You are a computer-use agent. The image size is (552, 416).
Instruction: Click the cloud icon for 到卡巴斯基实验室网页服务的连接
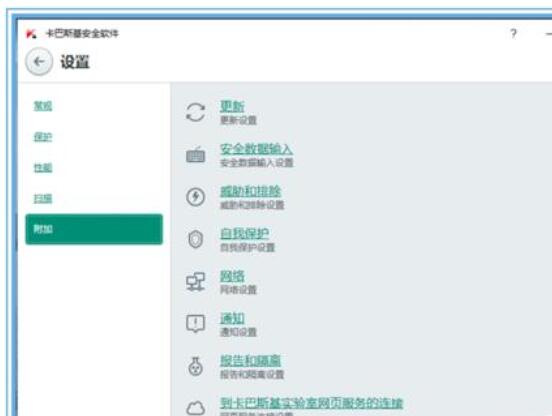(195, 408)
